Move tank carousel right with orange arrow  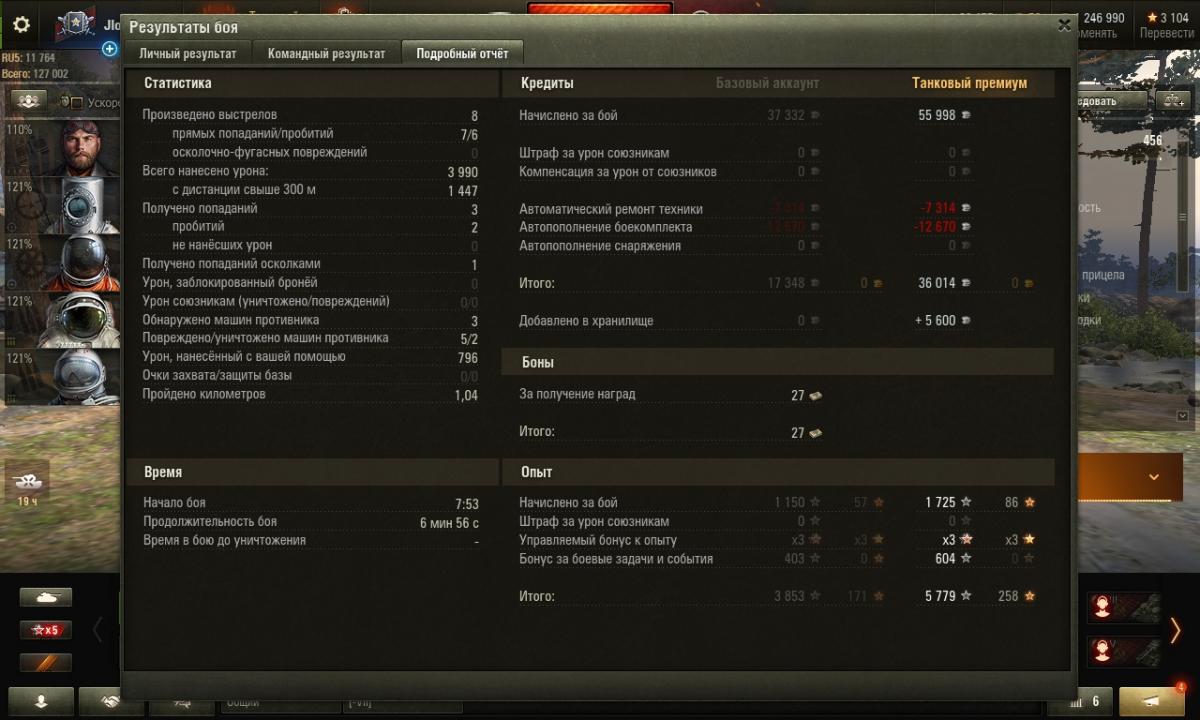pyautogui.click(x=1176, y=630)
